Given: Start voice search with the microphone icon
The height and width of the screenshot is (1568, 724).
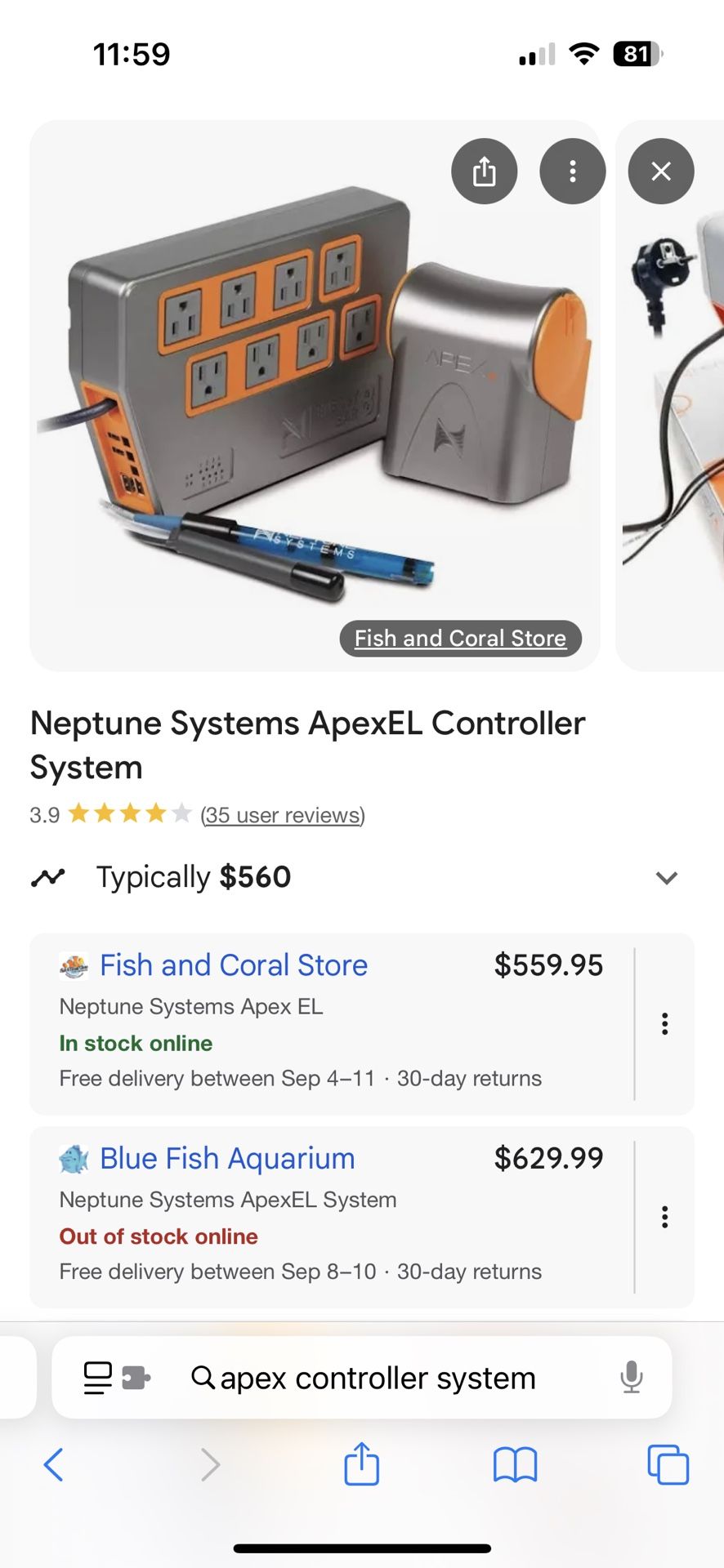Looking at the screenshot, I should click(631, 1378).
